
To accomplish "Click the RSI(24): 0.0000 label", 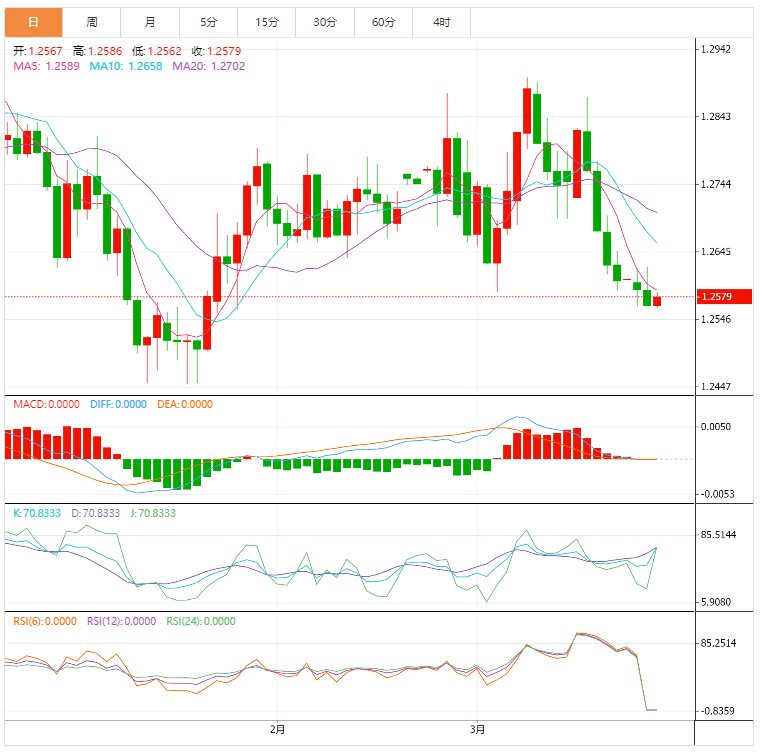I will point(201,622).
